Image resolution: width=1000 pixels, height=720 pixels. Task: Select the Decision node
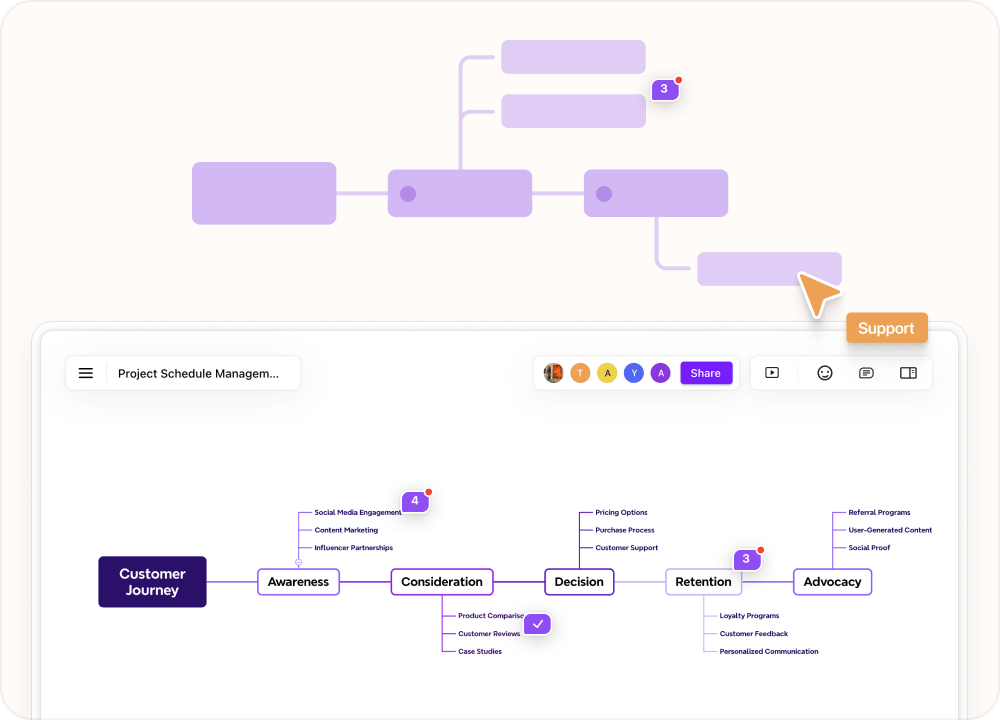tap(579, 582)
